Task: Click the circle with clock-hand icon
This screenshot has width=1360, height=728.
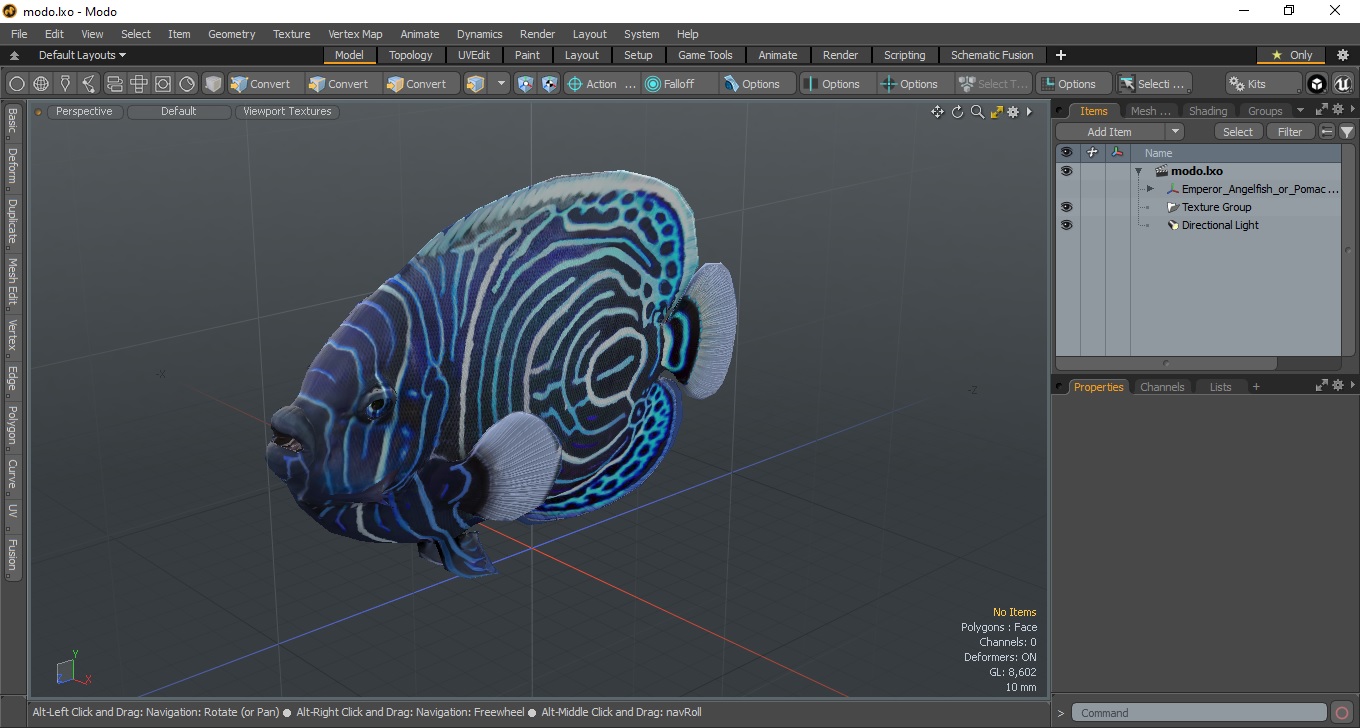Action: 187,84
